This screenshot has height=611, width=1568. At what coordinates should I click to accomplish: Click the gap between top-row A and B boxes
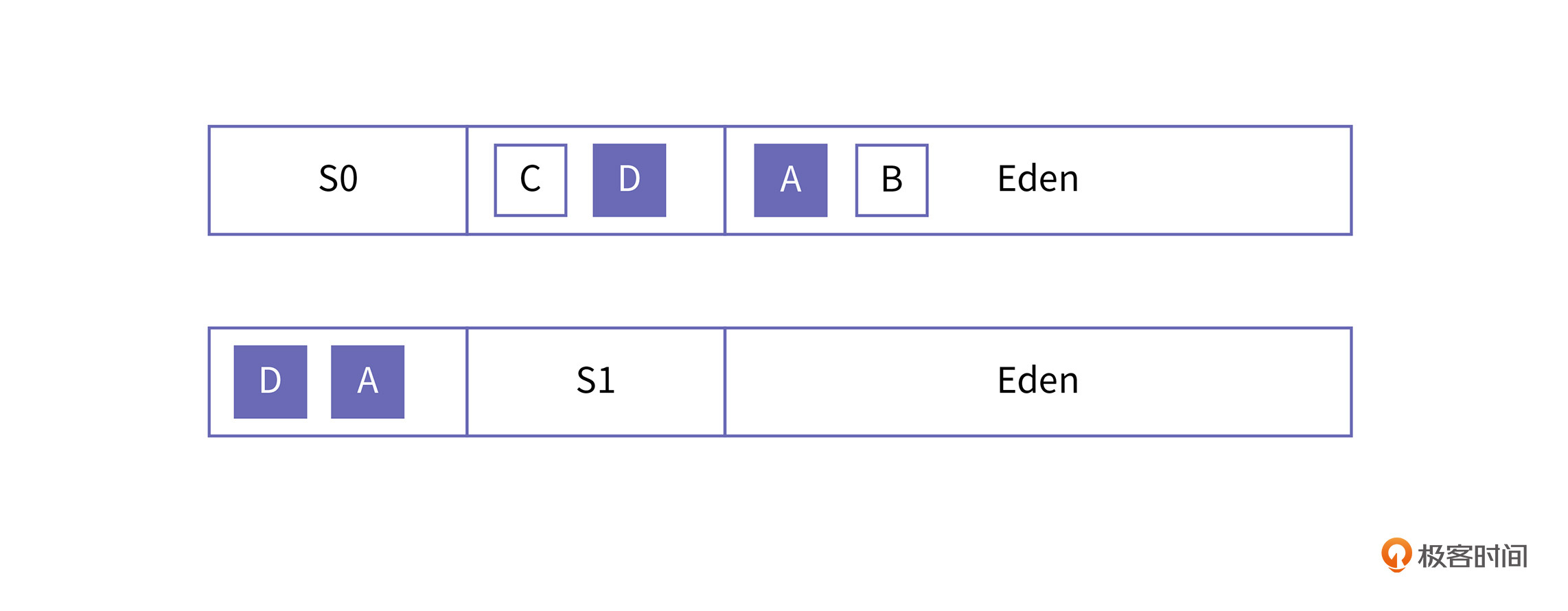pos(842,180)
